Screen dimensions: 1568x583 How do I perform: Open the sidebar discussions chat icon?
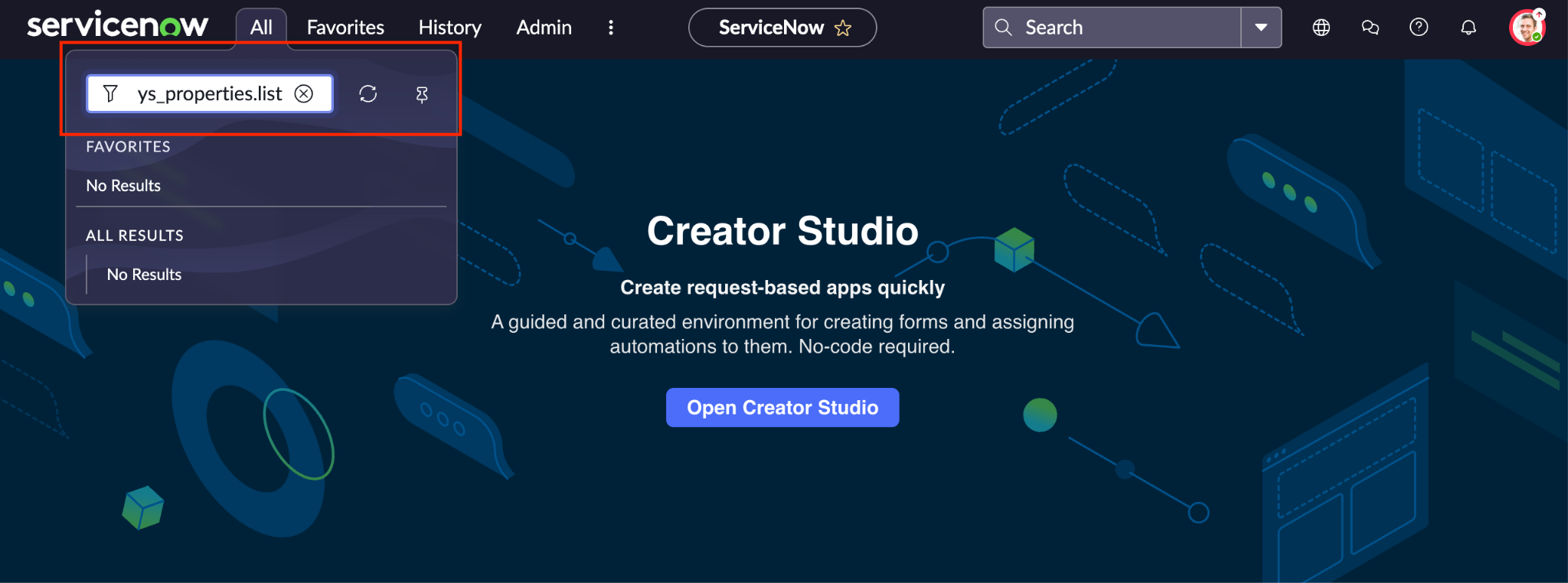click(1370, 28)
